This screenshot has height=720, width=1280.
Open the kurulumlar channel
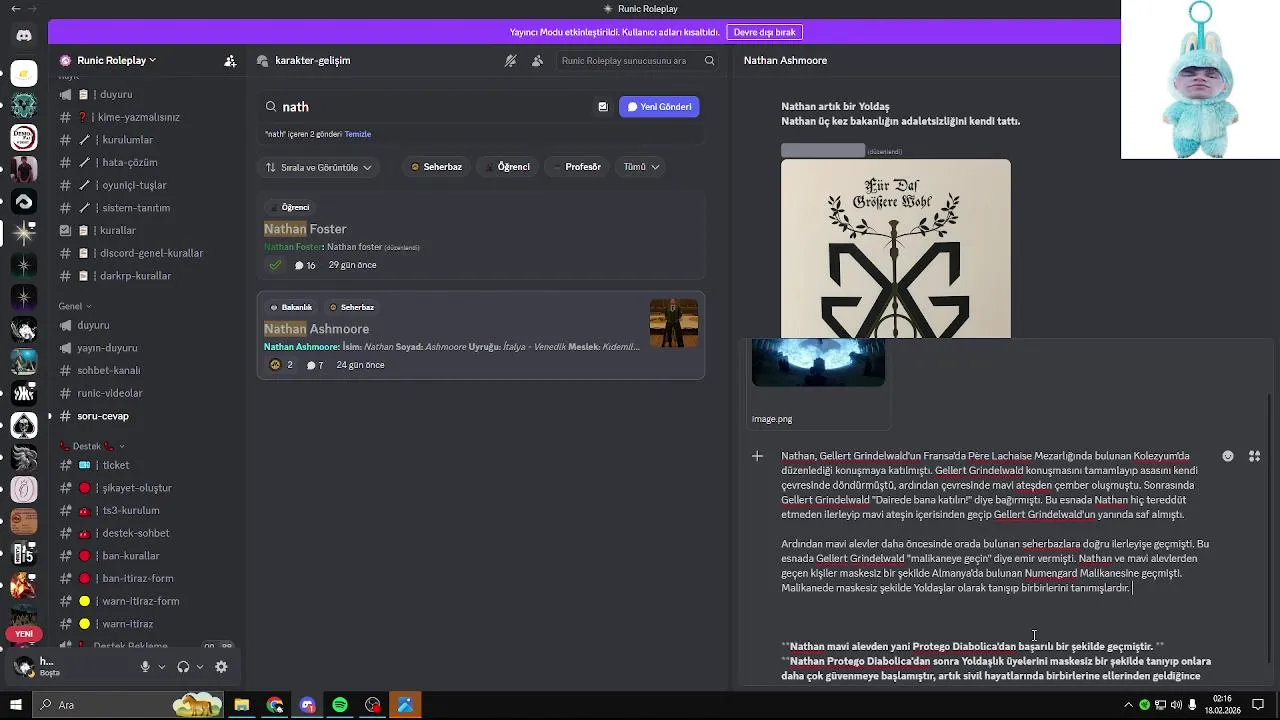point(126,140)
